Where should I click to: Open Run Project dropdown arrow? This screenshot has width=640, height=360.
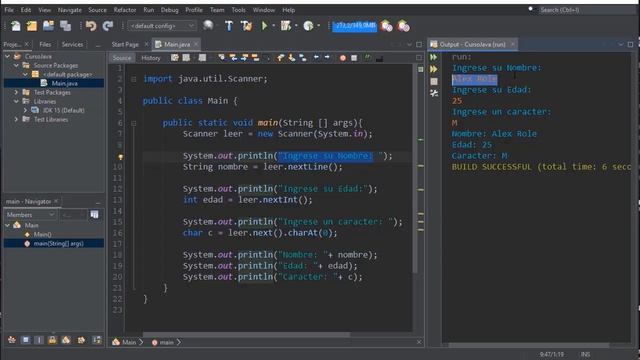[x=274, y=26]
